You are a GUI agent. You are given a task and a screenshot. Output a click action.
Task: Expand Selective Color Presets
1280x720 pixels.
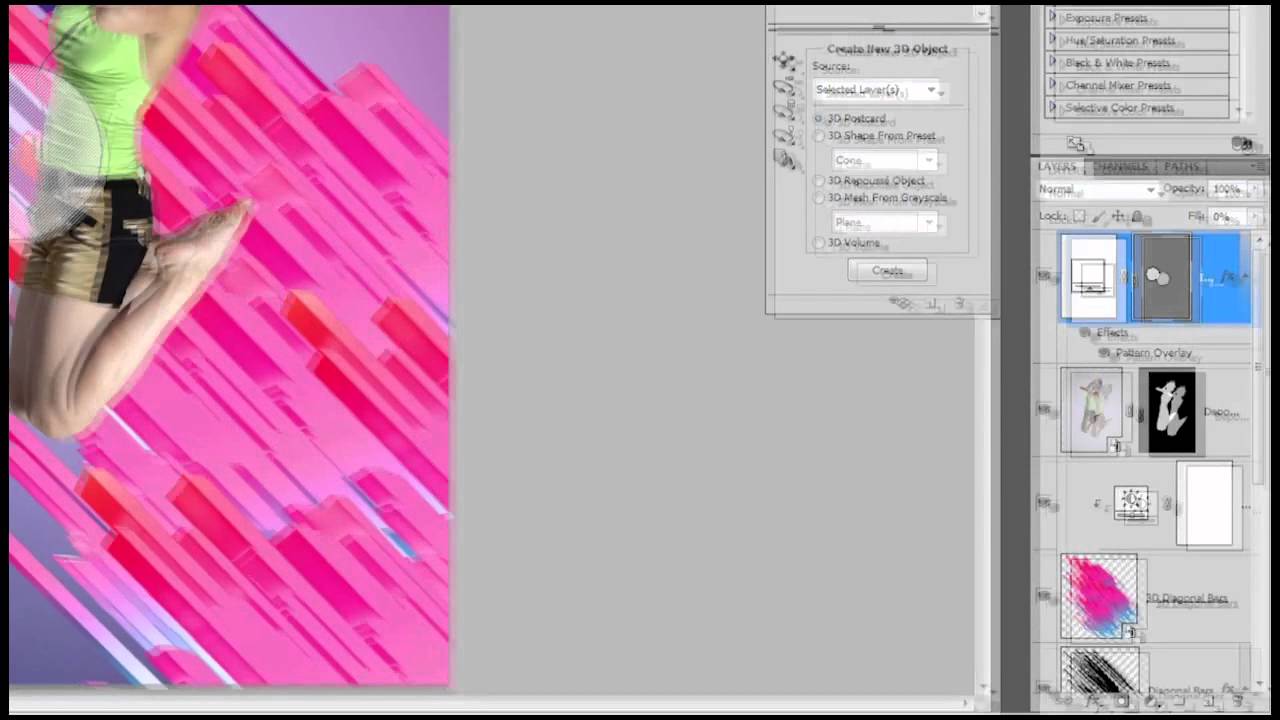point(1053,108)
